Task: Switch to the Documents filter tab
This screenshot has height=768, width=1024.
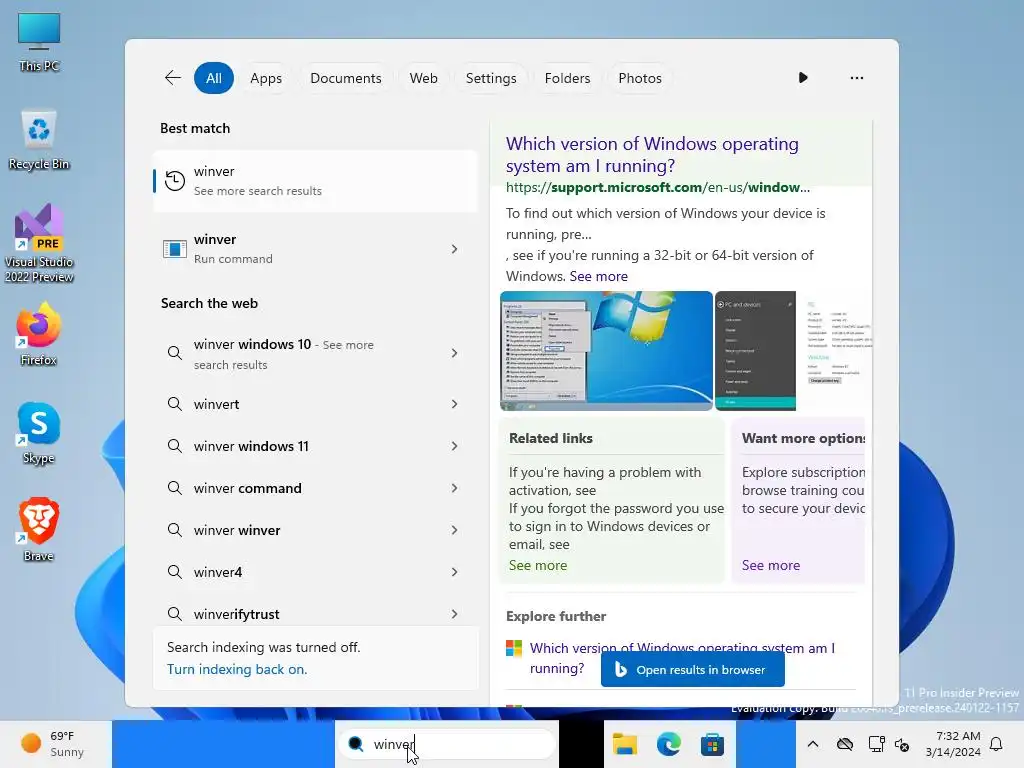Action: coord(345,78)
